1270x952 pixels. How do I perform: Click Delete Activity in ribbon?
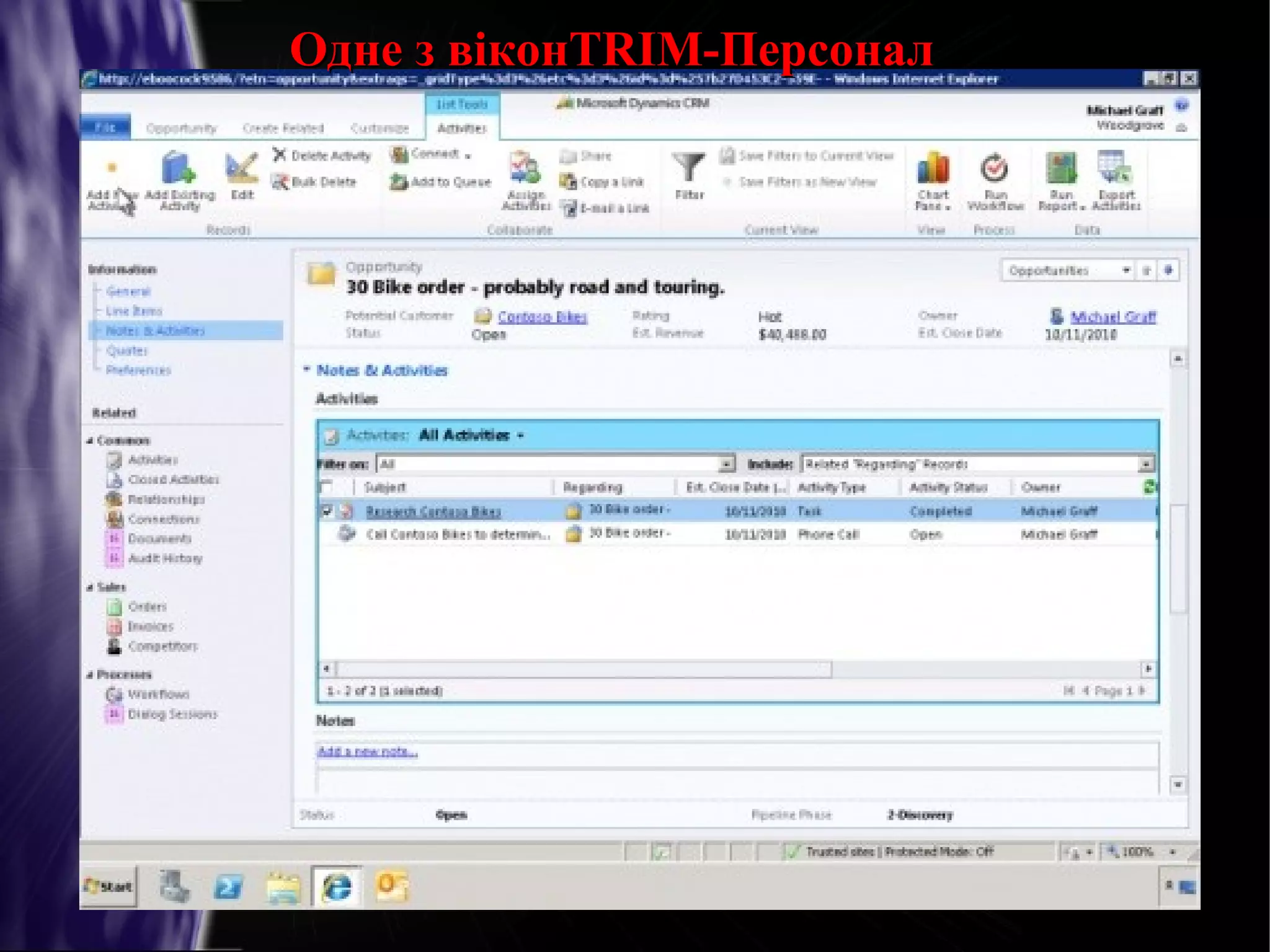coord(322,156)
